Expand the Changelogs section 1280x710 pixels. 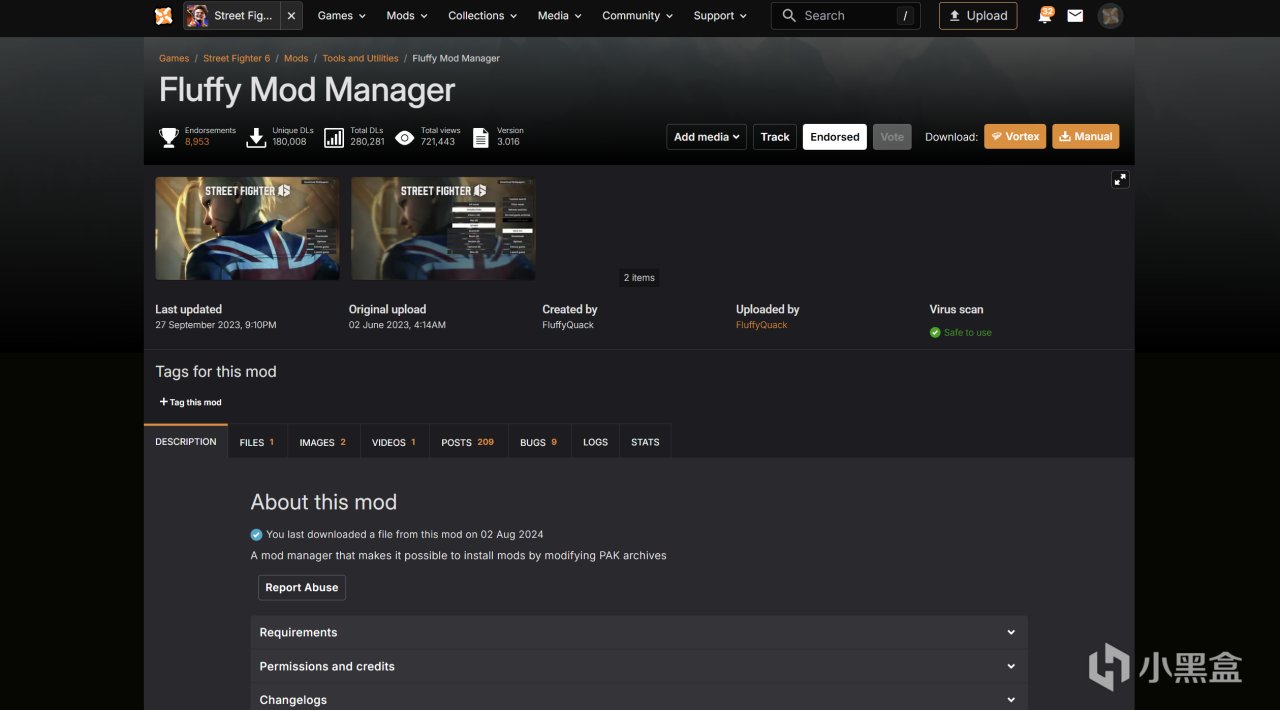click(639, 699)
